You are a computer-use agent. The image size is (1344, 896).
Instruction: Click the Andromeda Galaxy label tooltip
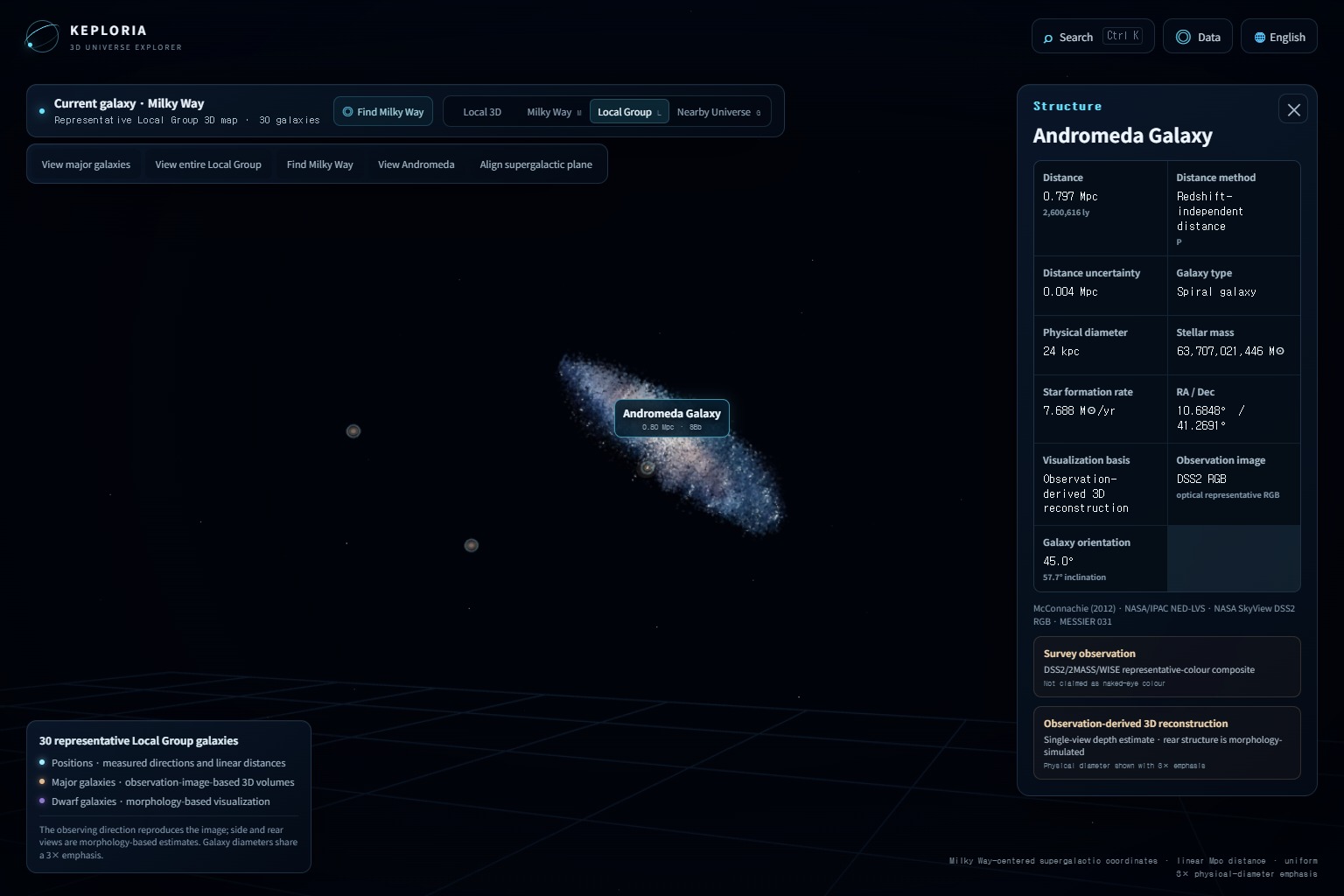672,419
